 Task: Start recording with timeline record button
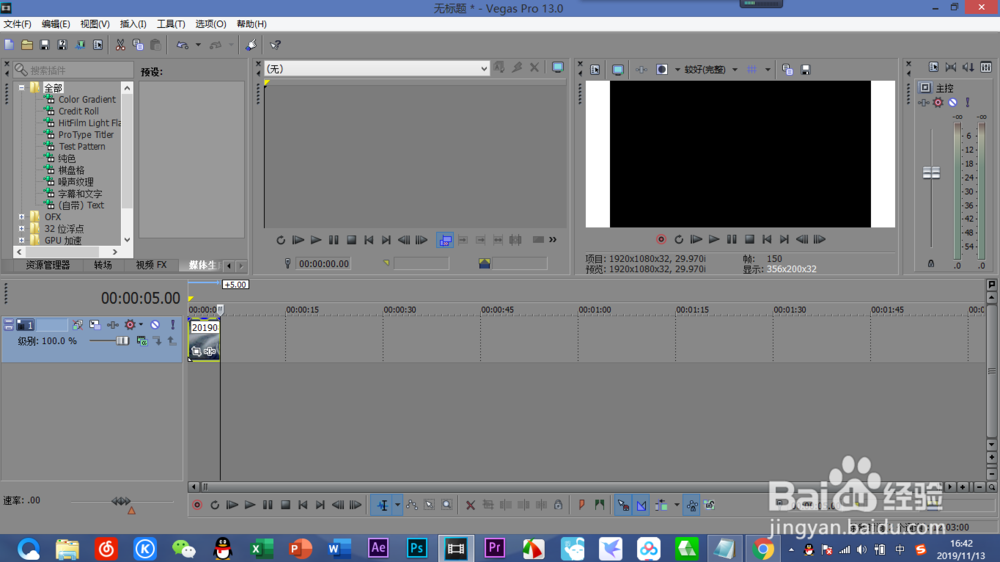click(x=197, y=505)
